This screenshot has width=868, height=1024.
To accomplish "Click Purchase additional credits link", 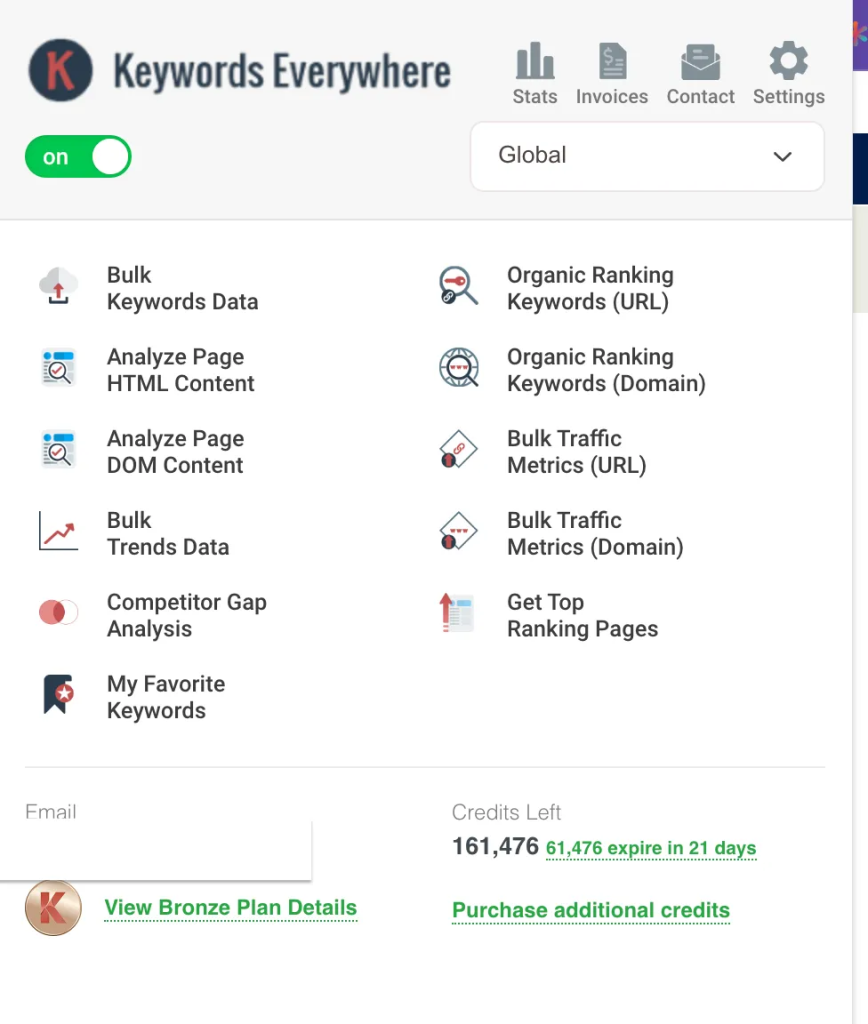I will [x=590, y=910].
